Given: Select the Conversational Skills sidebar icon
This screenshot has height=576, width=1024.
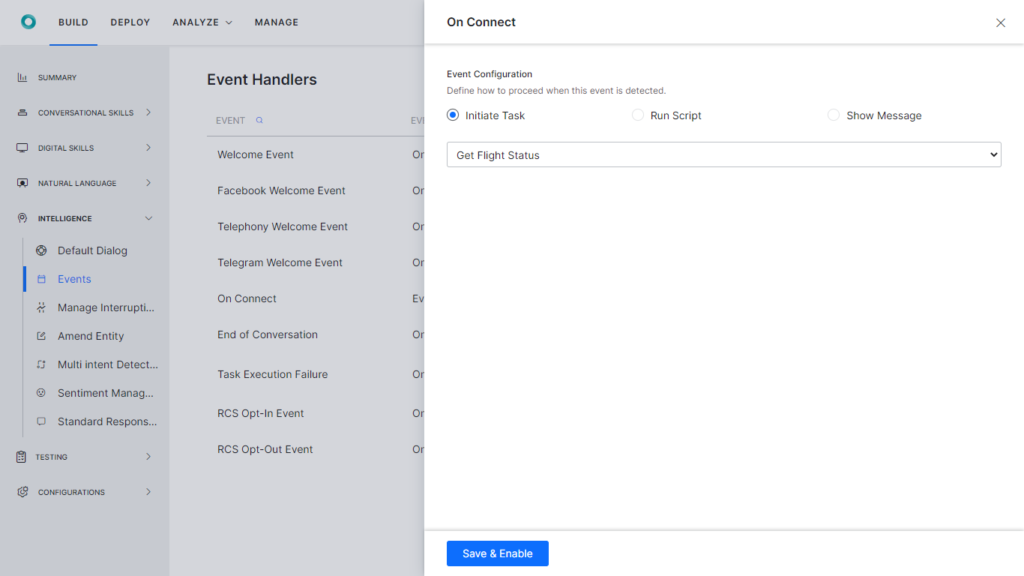Looking at the screenshot, I should [22, 112].
